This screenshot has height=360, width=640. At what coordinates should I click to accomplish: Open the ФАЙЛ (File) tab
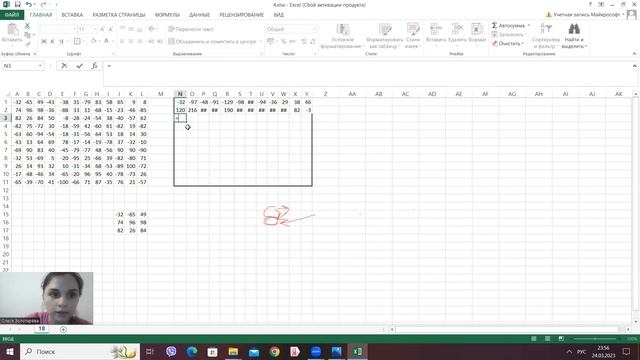[12, 15]
